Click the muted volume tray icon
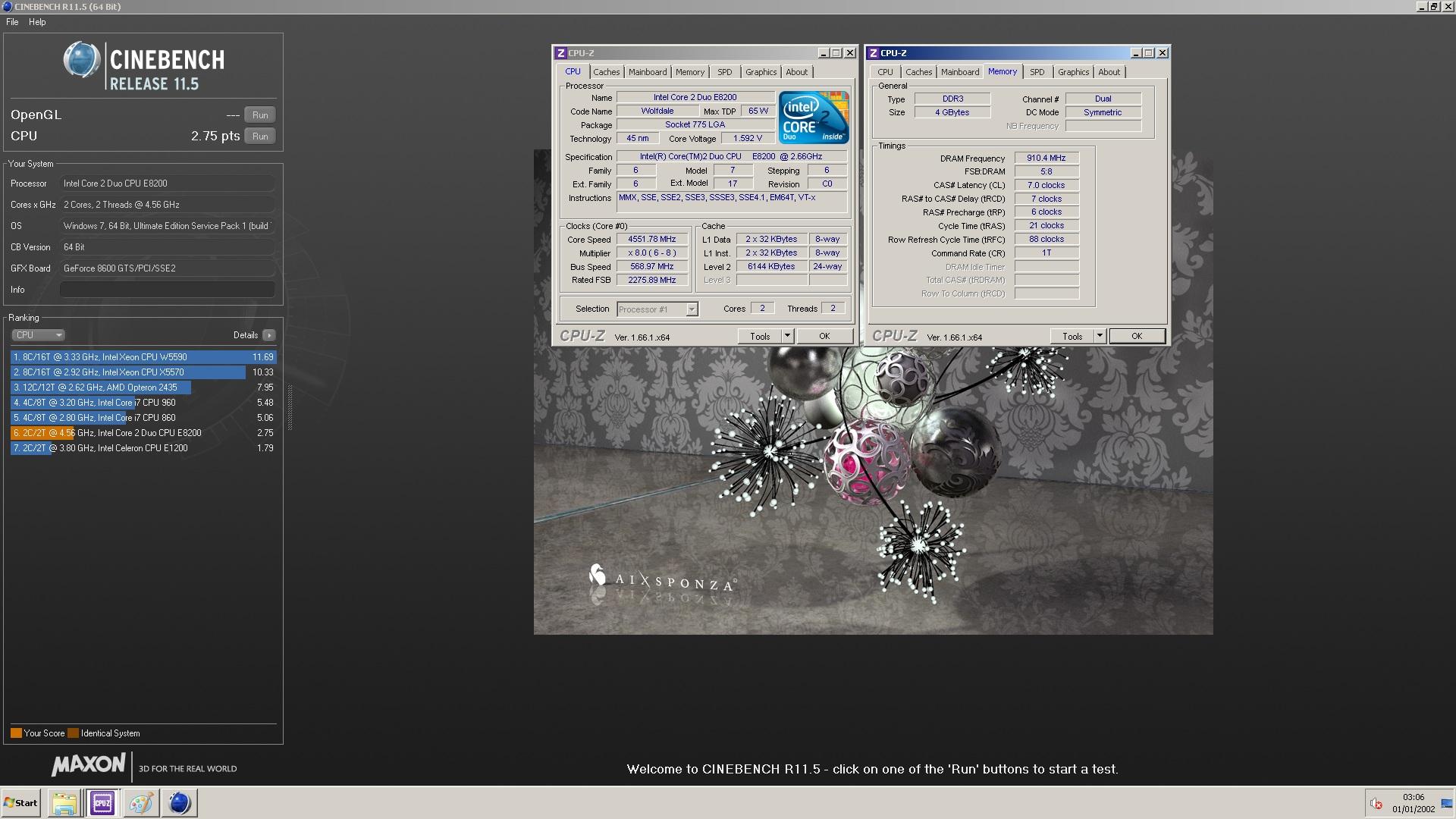 1376,803
